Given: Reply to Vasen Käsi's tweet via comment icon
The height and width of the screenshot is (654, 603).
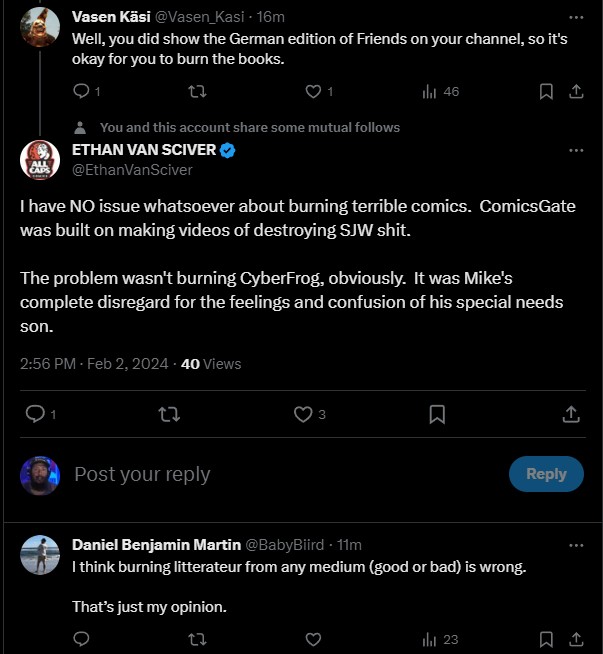Looking at the screenshot, I should pyautogui.click(x=81, y=91).
